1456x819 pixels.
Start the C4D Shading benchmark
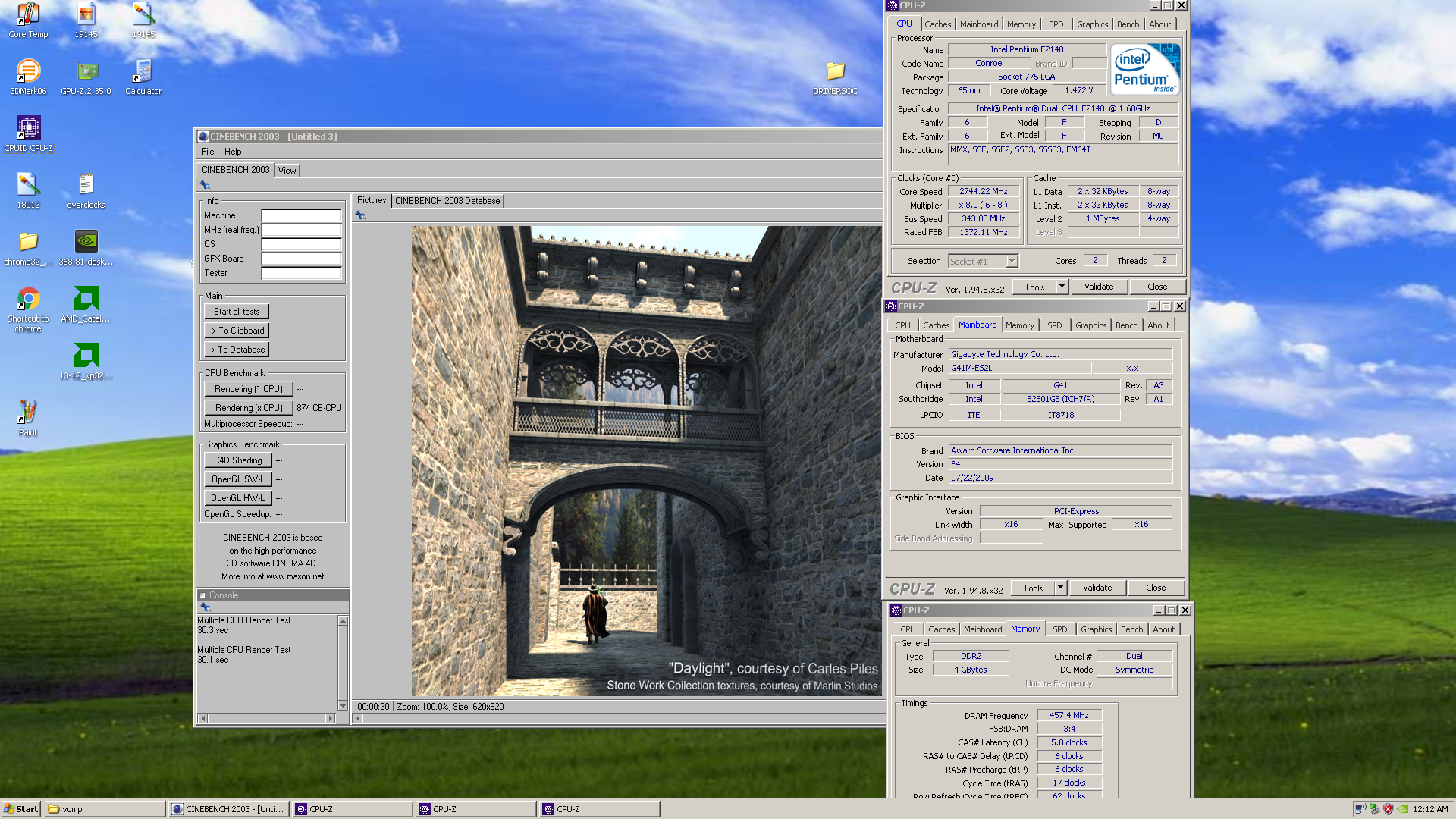(237, 460)
